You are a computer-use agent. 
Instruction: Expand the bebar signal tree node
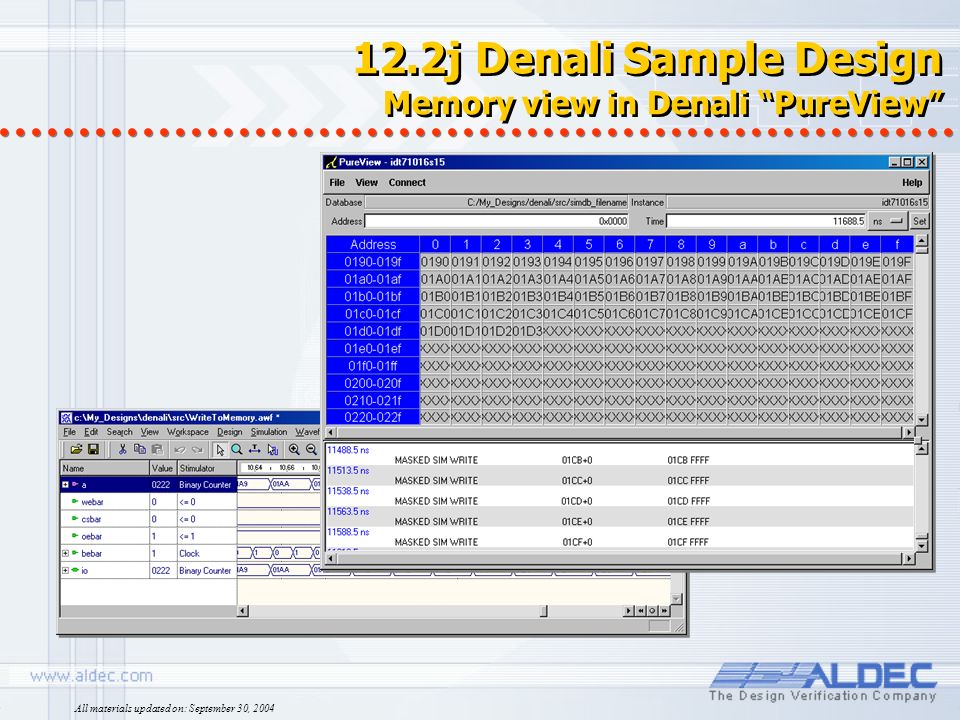coord(66,553)
